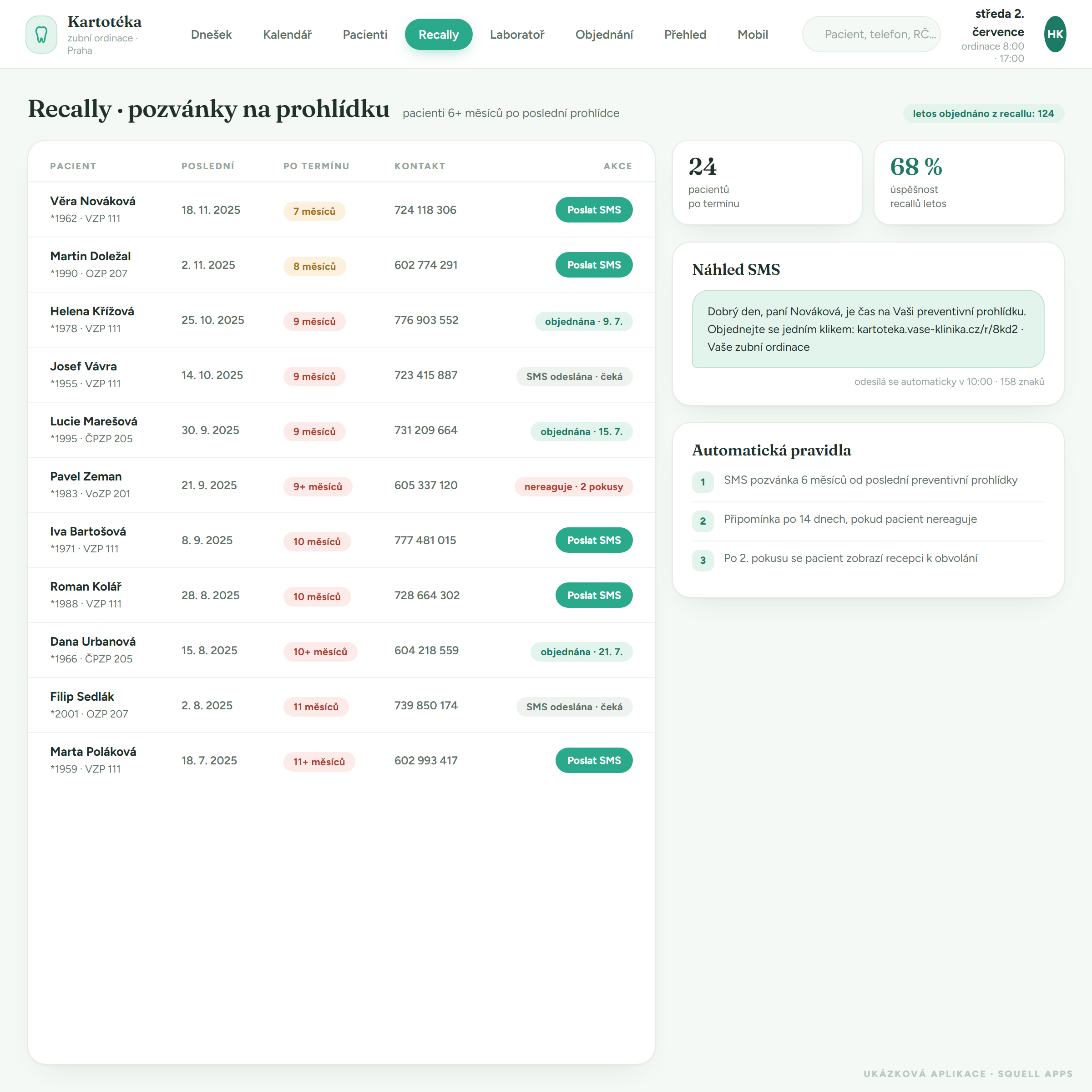Go to the Mobil tab
Screen dimensions: 1092x1092
pos(753,35)
